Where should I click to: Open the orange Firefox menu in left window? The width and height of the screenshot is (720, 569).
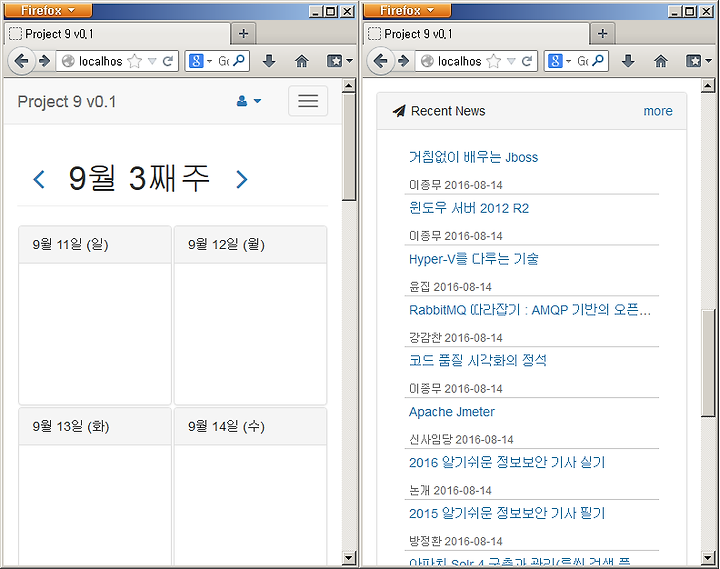(x=48, y=10)
